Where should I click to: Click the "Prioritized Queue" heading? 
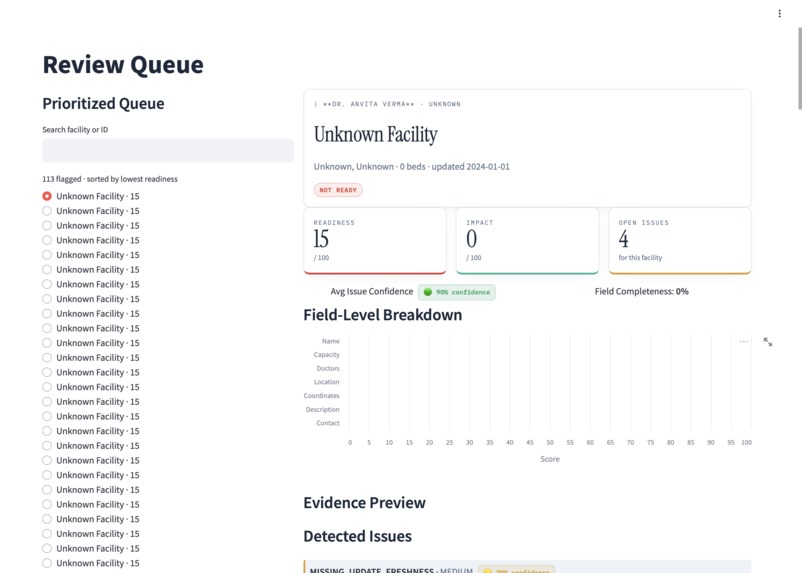click(103, 103)
